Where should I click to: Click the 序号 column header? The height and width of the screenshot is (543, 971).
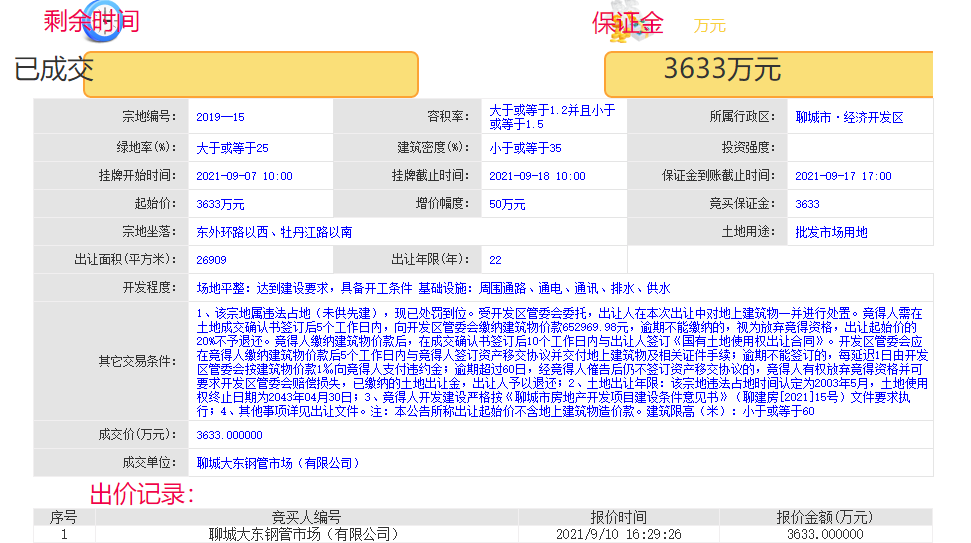pyautogui.click(x=64, y=517)
